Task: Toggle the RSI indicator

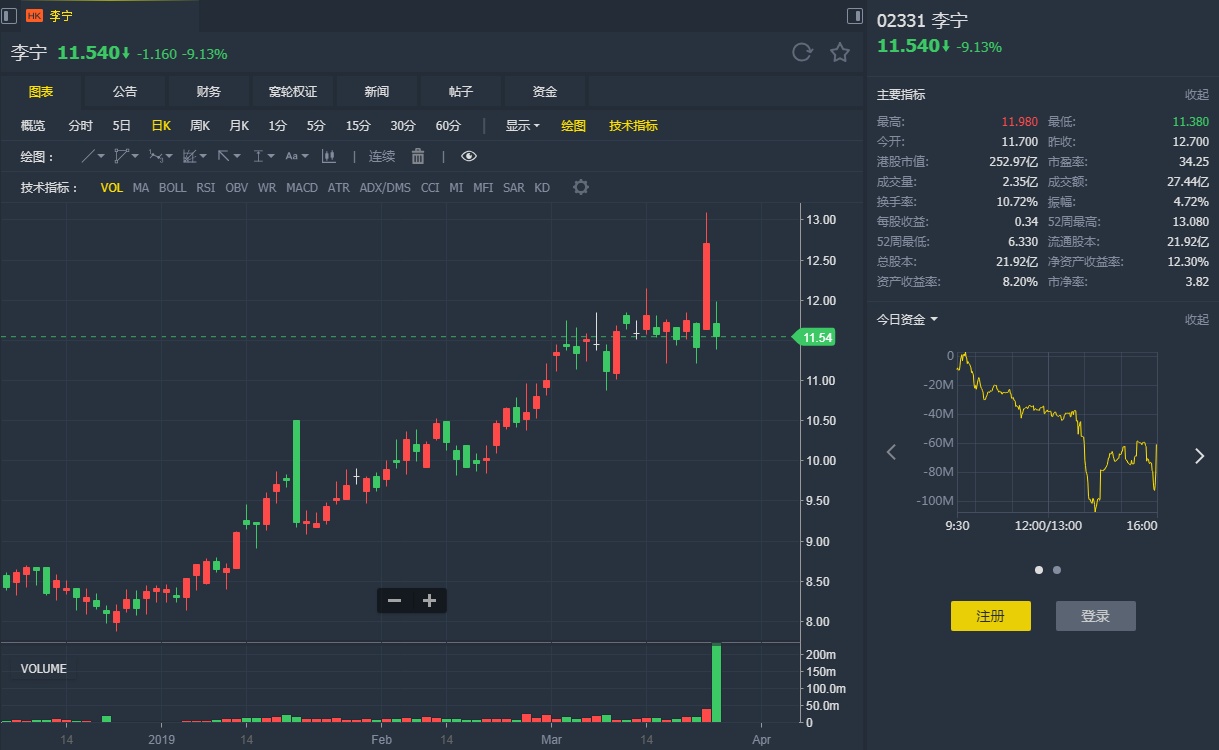Action: click(205, 188)
